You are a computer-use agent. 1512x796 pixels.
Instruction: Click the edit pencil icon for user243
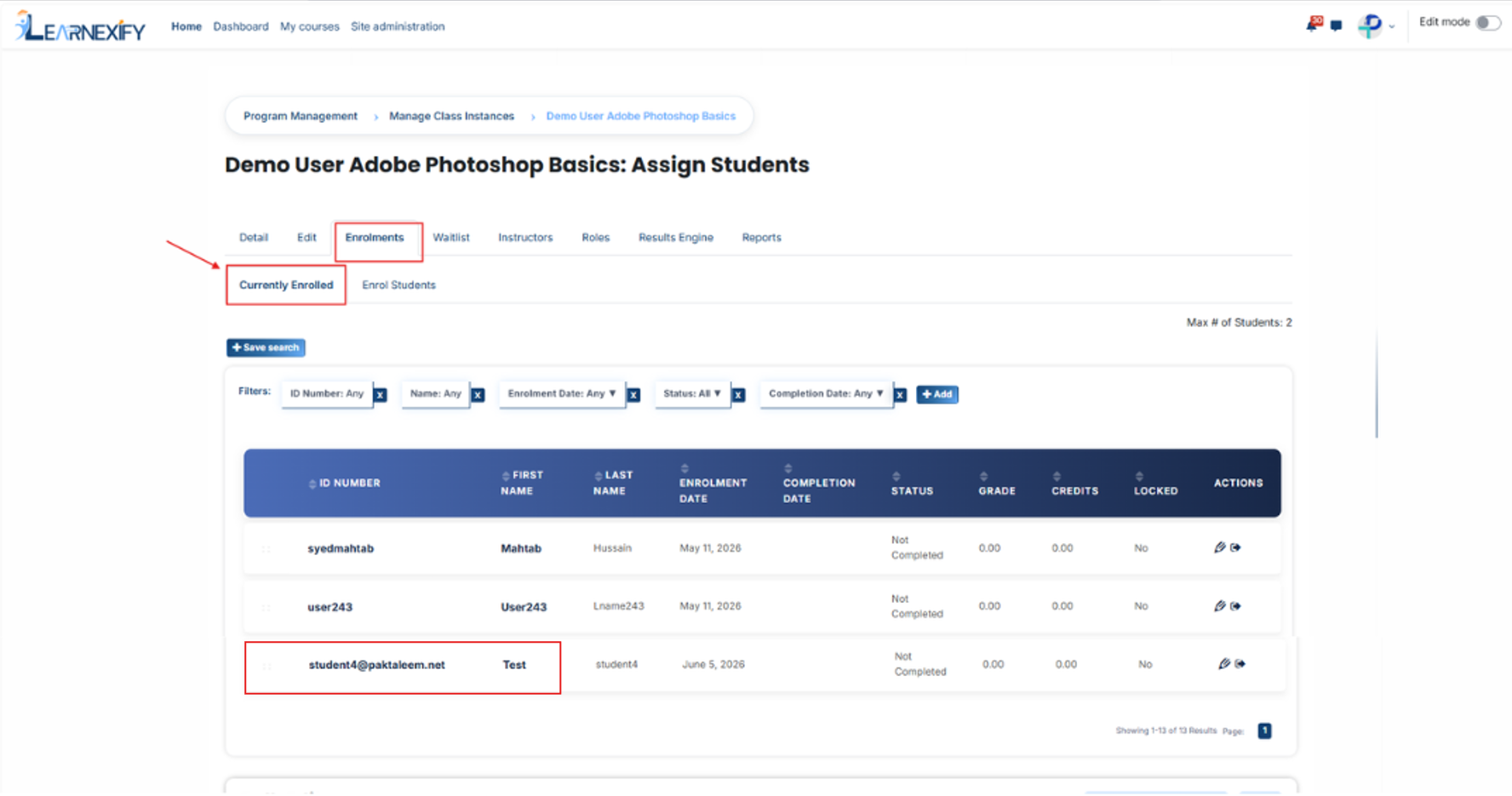pos(1220,606)
